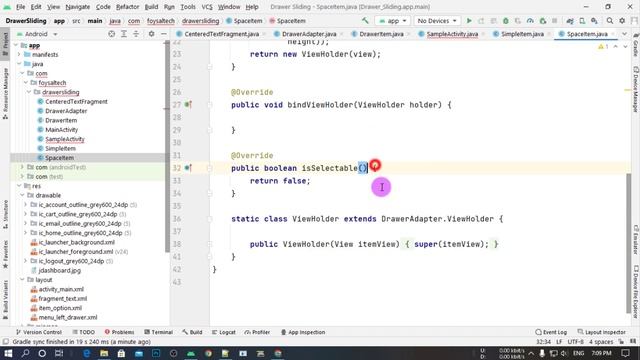Open Windows Start menu
This screenshot has width=640, height=360.
point(8,353)
